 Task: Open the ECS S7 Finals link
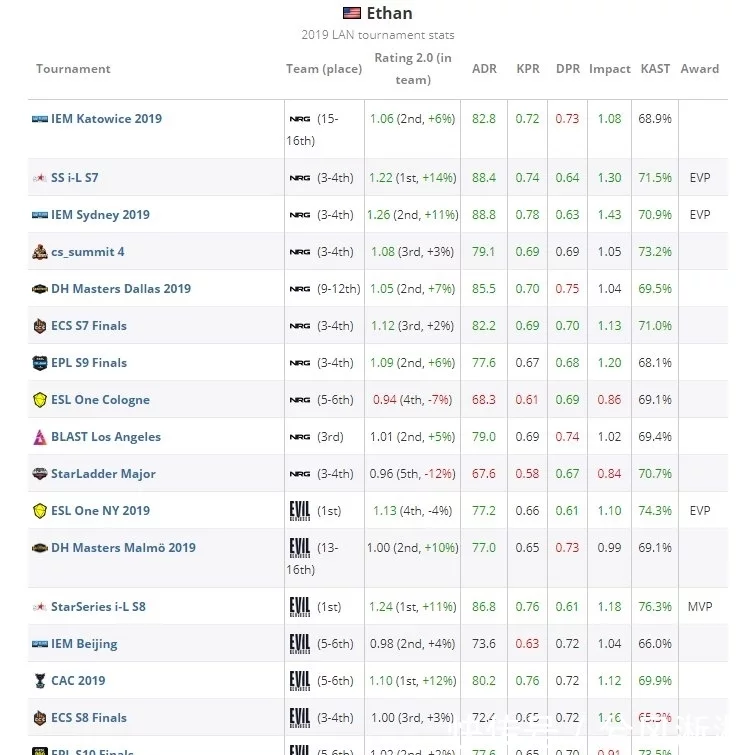(89, 326)
